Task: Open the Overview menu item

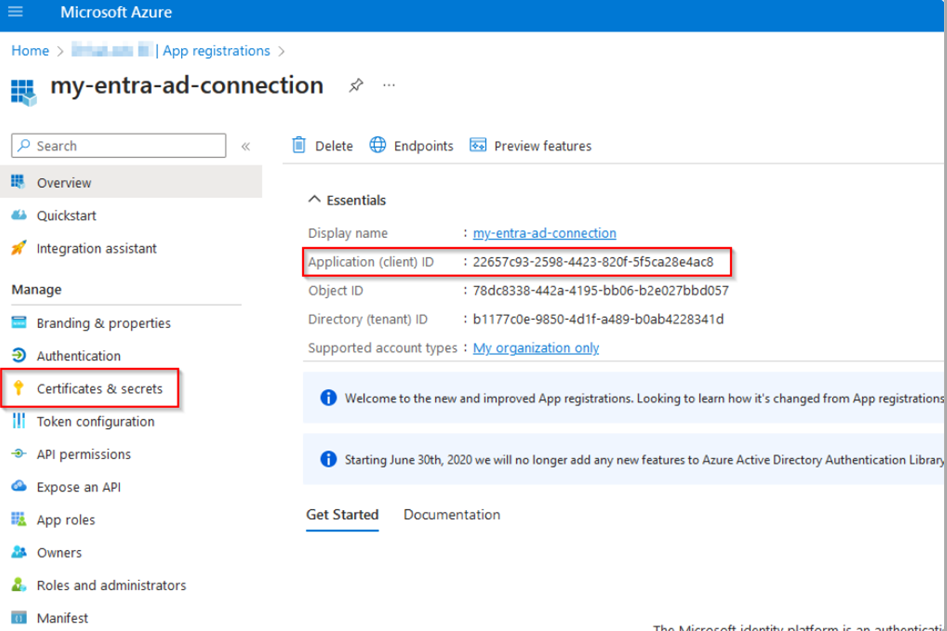Action: [x=131, y=182]
